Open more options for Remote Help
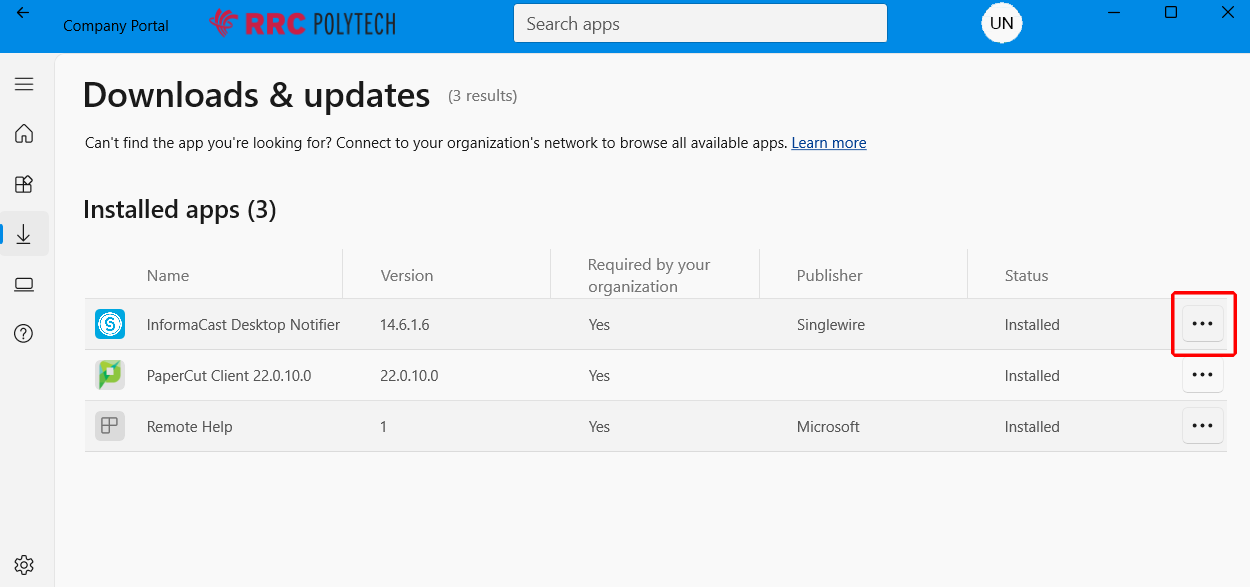This screenshot has height=587, width=1250. (1203, 425)
